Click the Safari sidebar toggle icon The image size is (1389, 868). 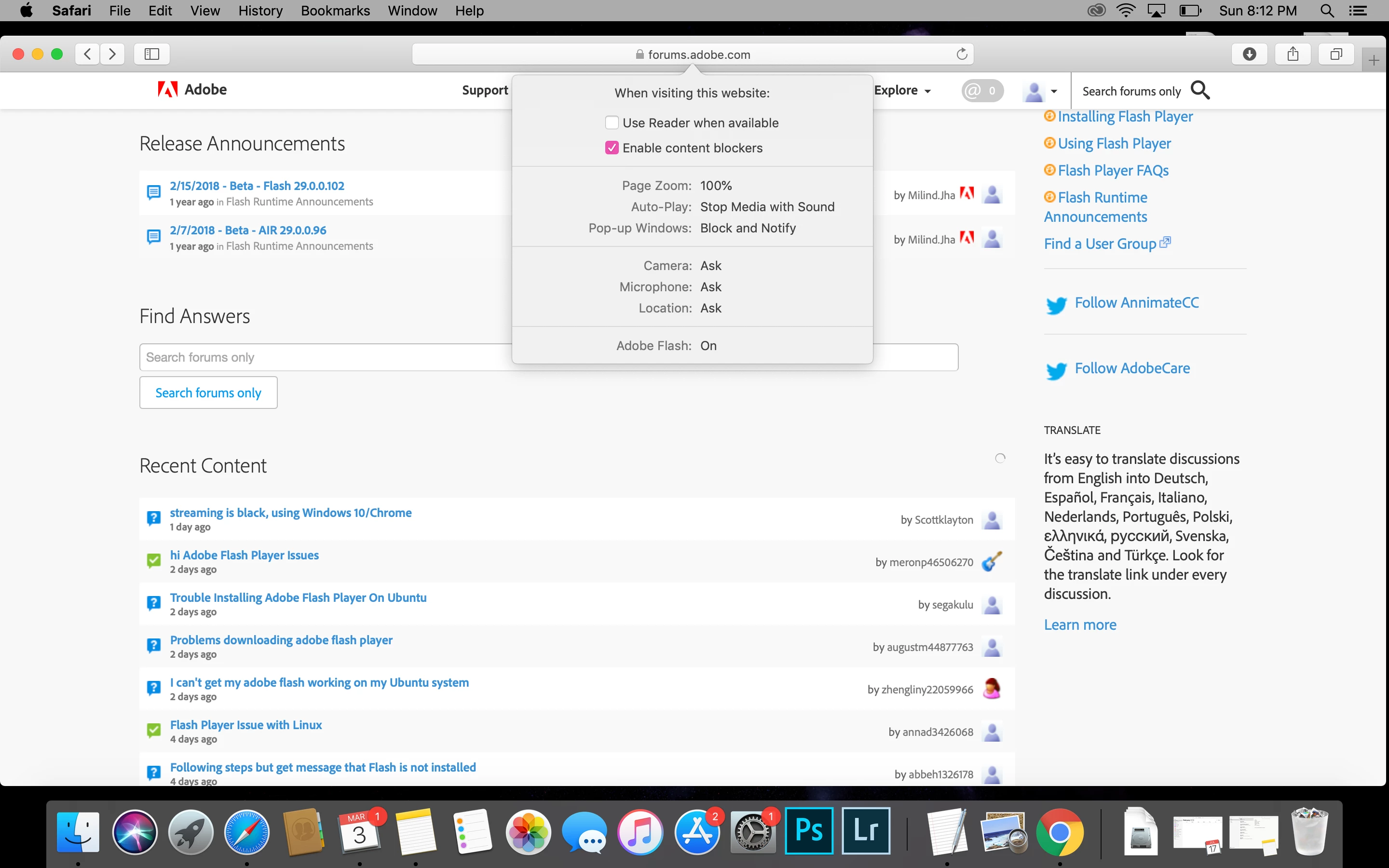[151, 54]
